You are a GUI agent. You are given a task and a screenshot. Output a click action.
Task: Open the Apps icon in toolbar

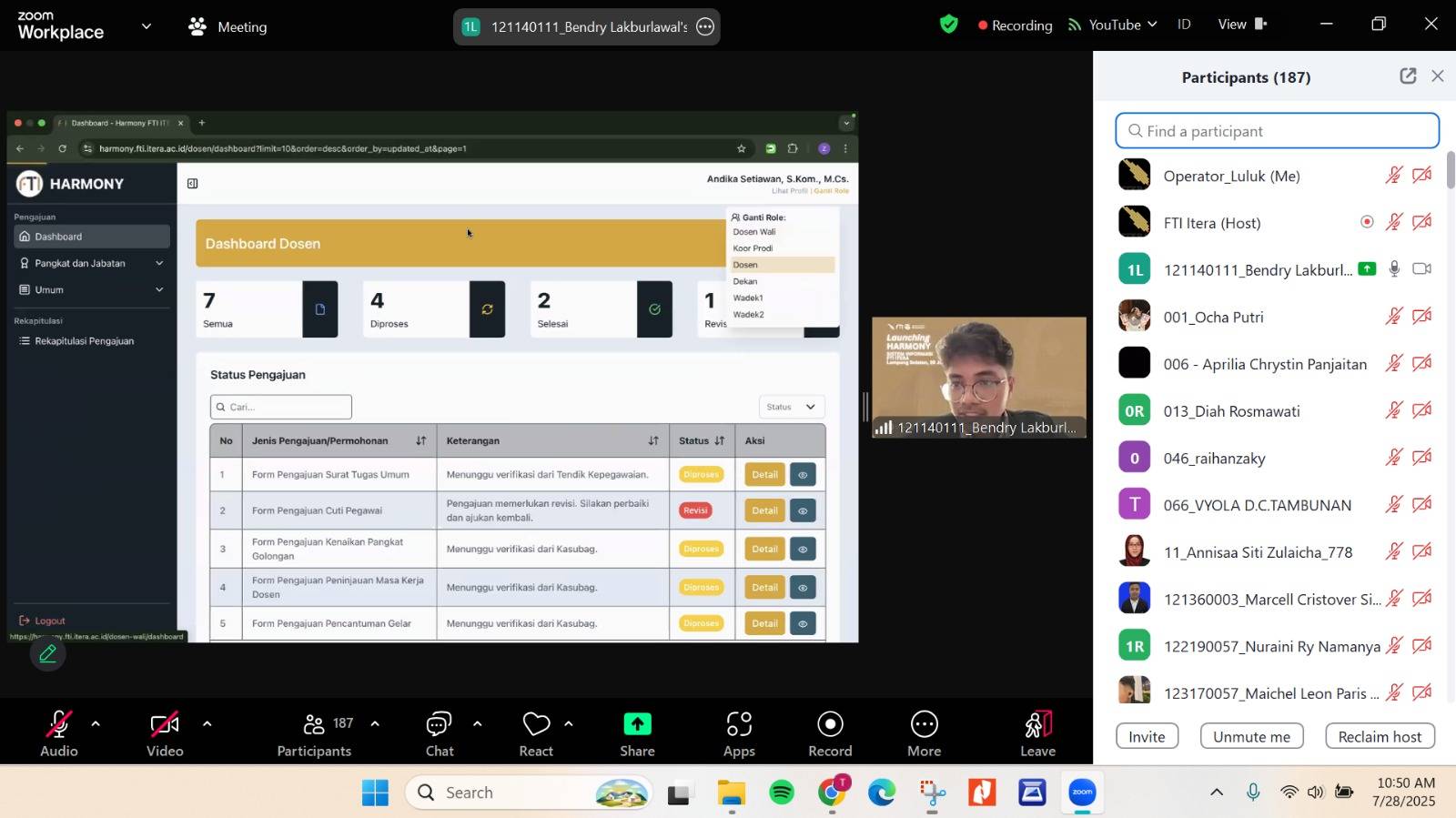click(x=739, y=725)
